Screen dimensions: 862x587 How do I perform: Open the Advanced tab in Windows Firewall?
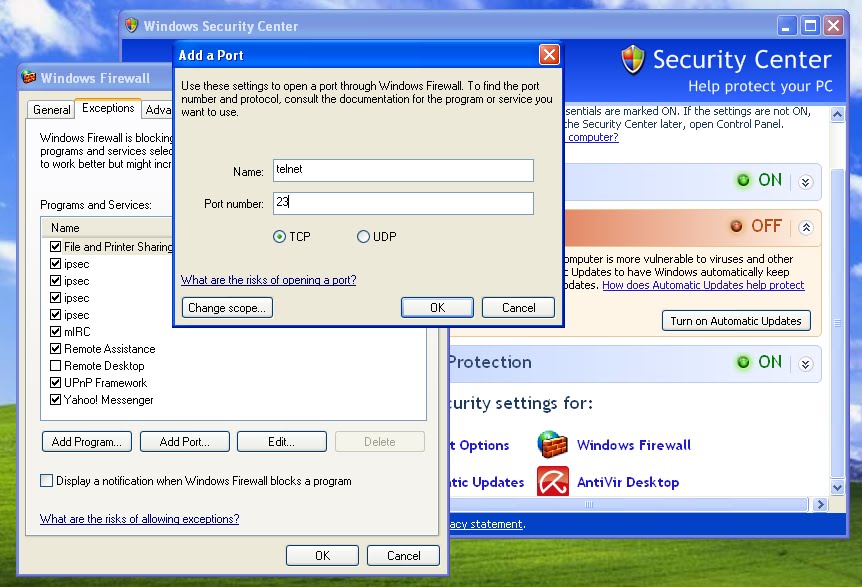[158, 110]
